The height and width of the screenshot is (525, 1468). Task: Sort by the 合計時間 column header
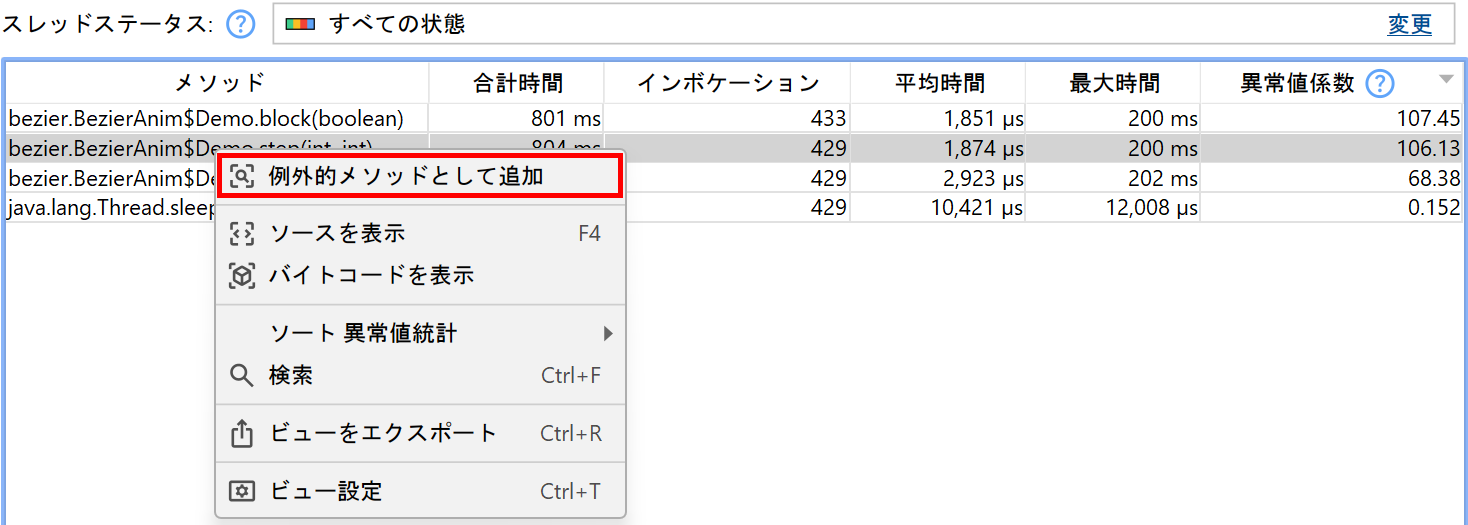(x=517, y=83)
